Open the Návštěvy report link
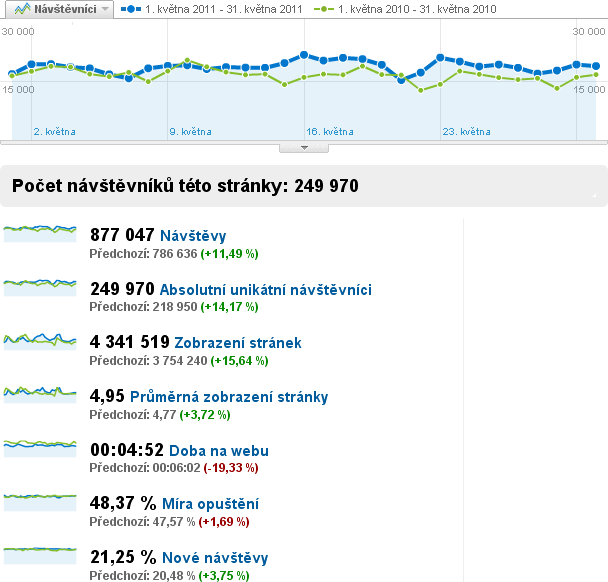608x582 pixels. (x=193, y=236)
